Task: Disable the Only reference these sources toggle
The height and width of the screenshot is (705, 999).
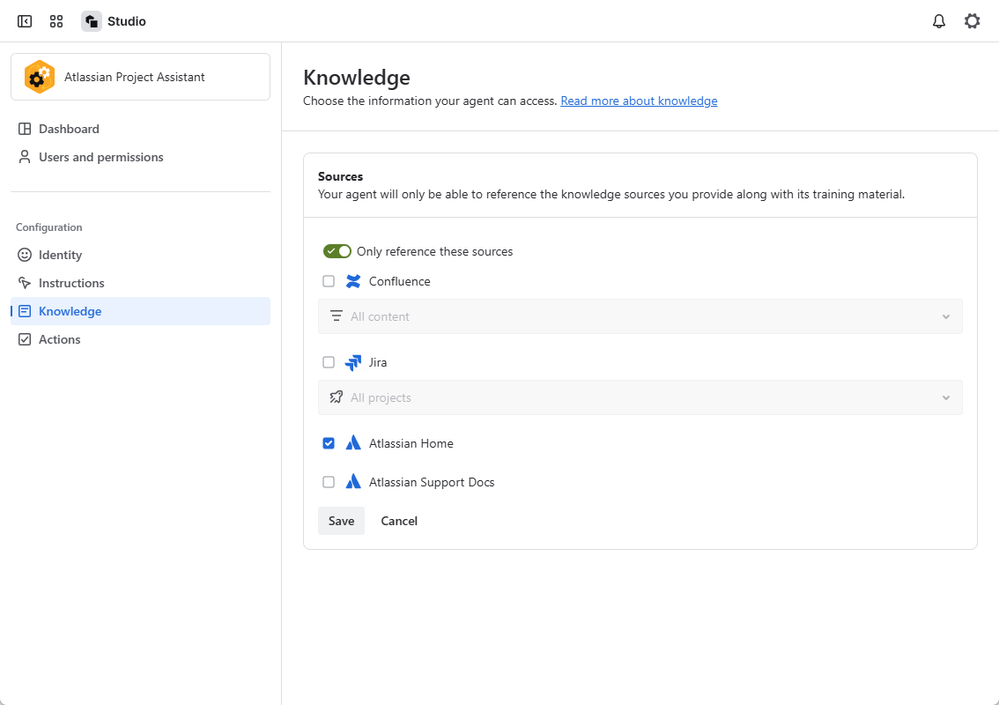Action: coord(337,252)
